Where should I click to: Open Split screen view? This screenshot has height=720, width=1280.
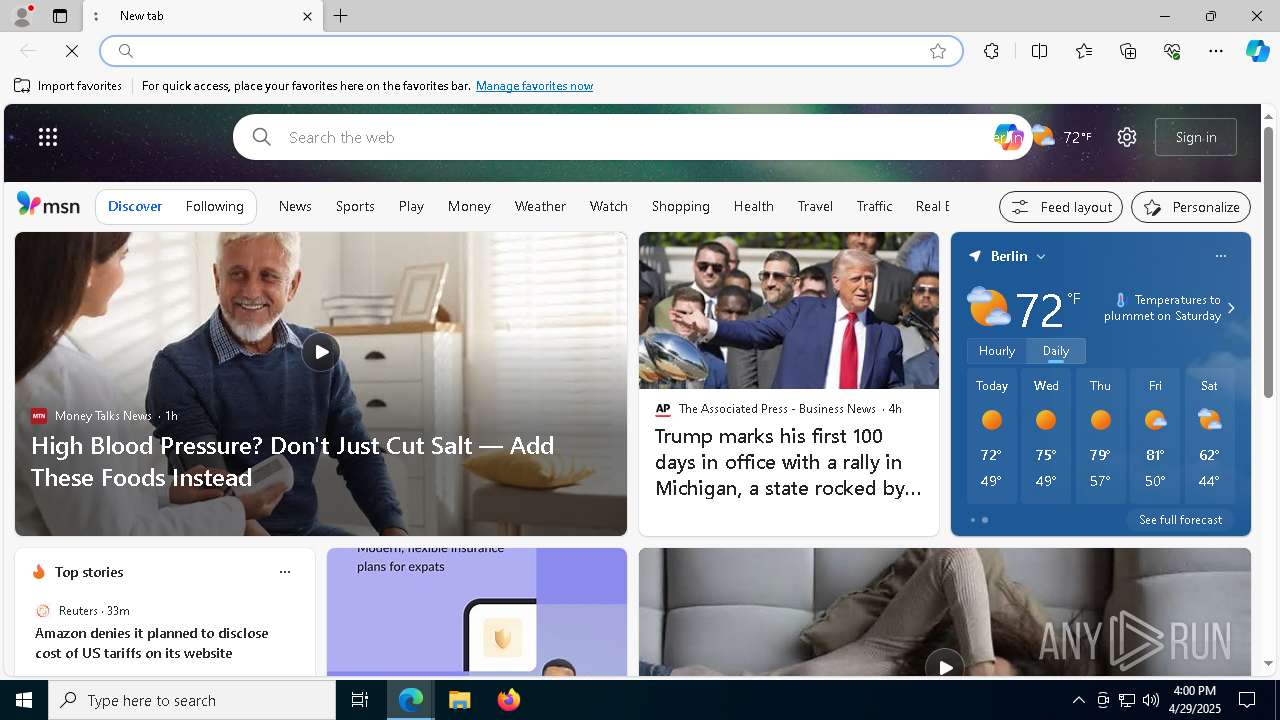(x=1039, y=51)
